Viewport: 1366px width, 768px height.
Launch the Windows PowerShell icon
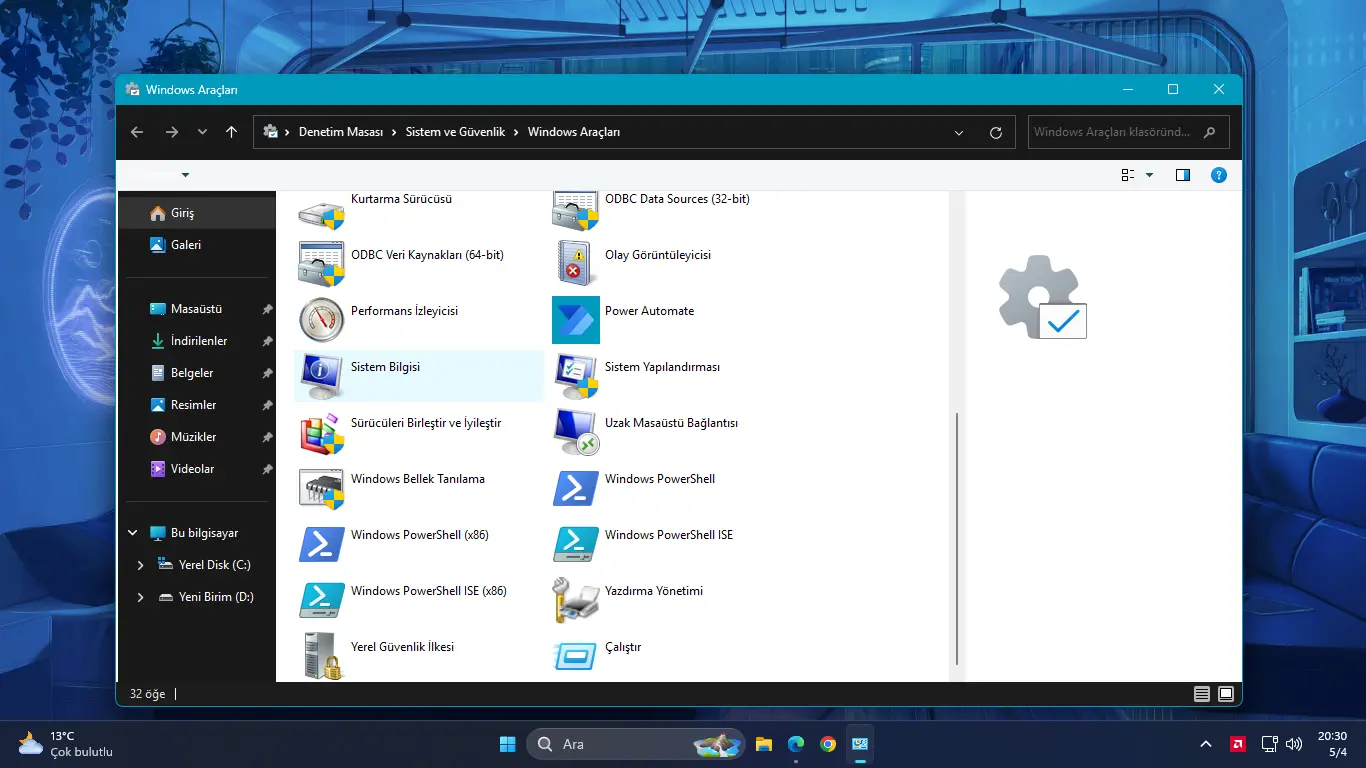pyautogui.click(x=576, y=487)
